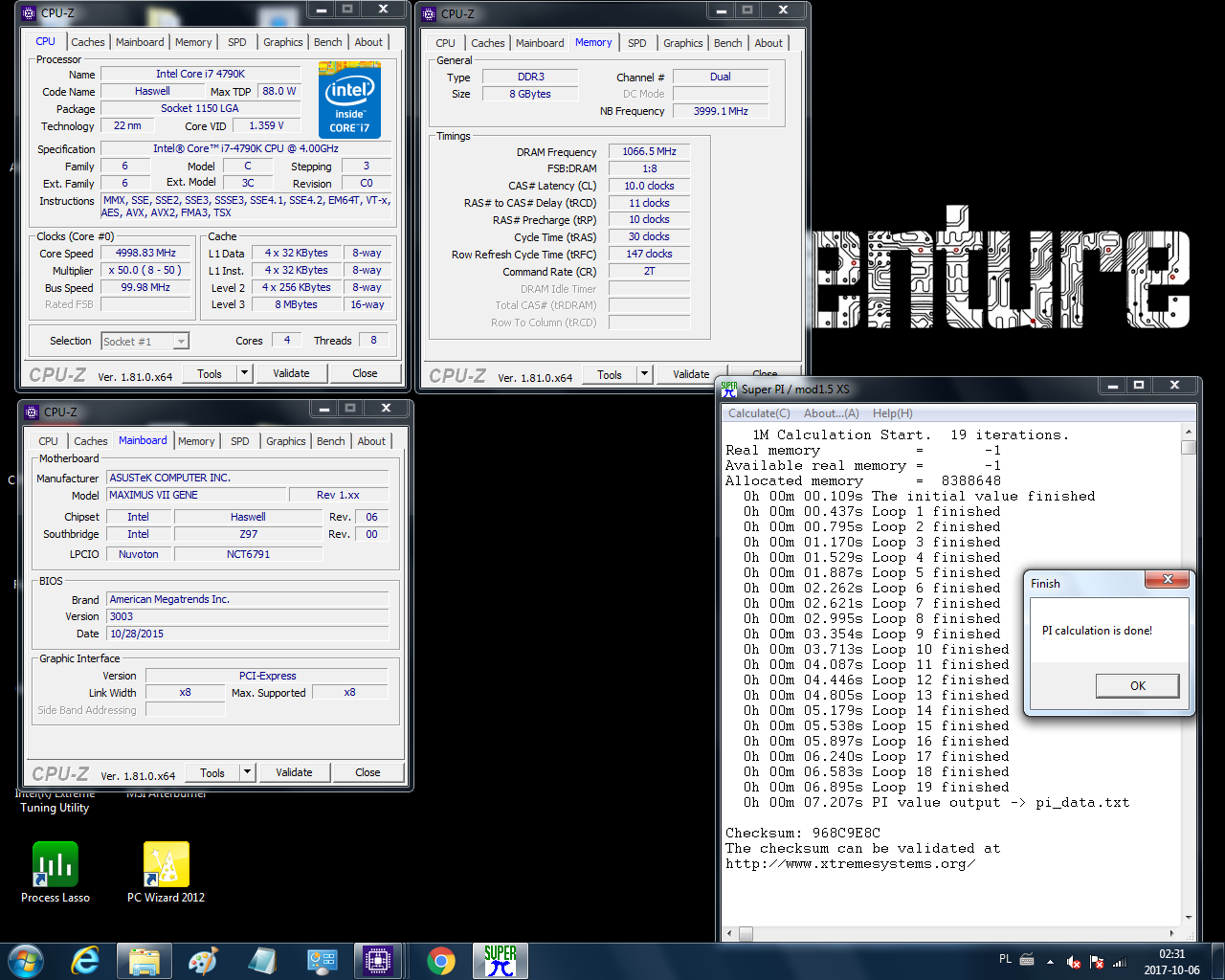This screenshot has height=980, width=1225.
Task: Click the Model field MAXIMUS VII GENE
Action: tap(194, 495)
